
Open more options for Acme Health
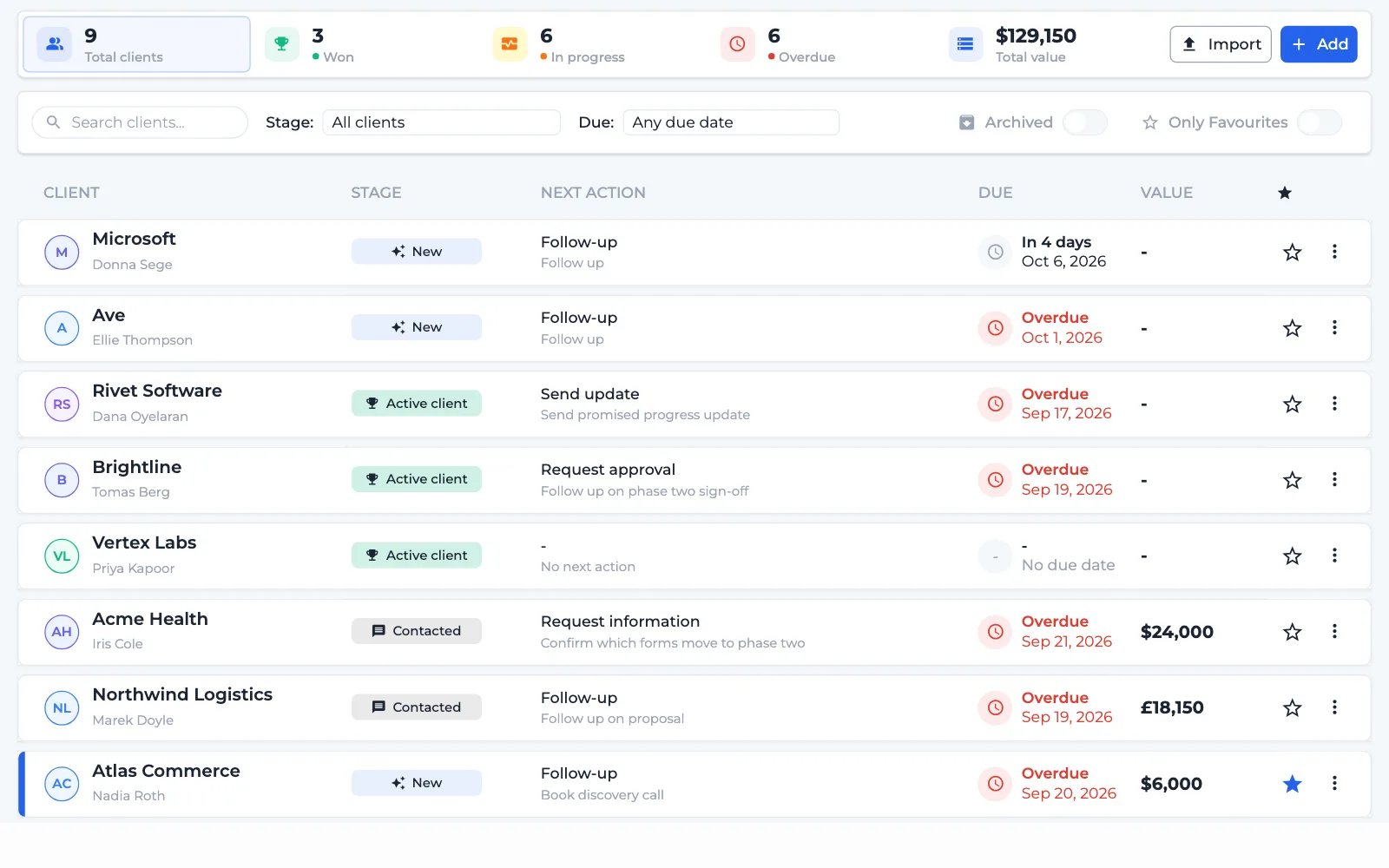coord(1334,631)
